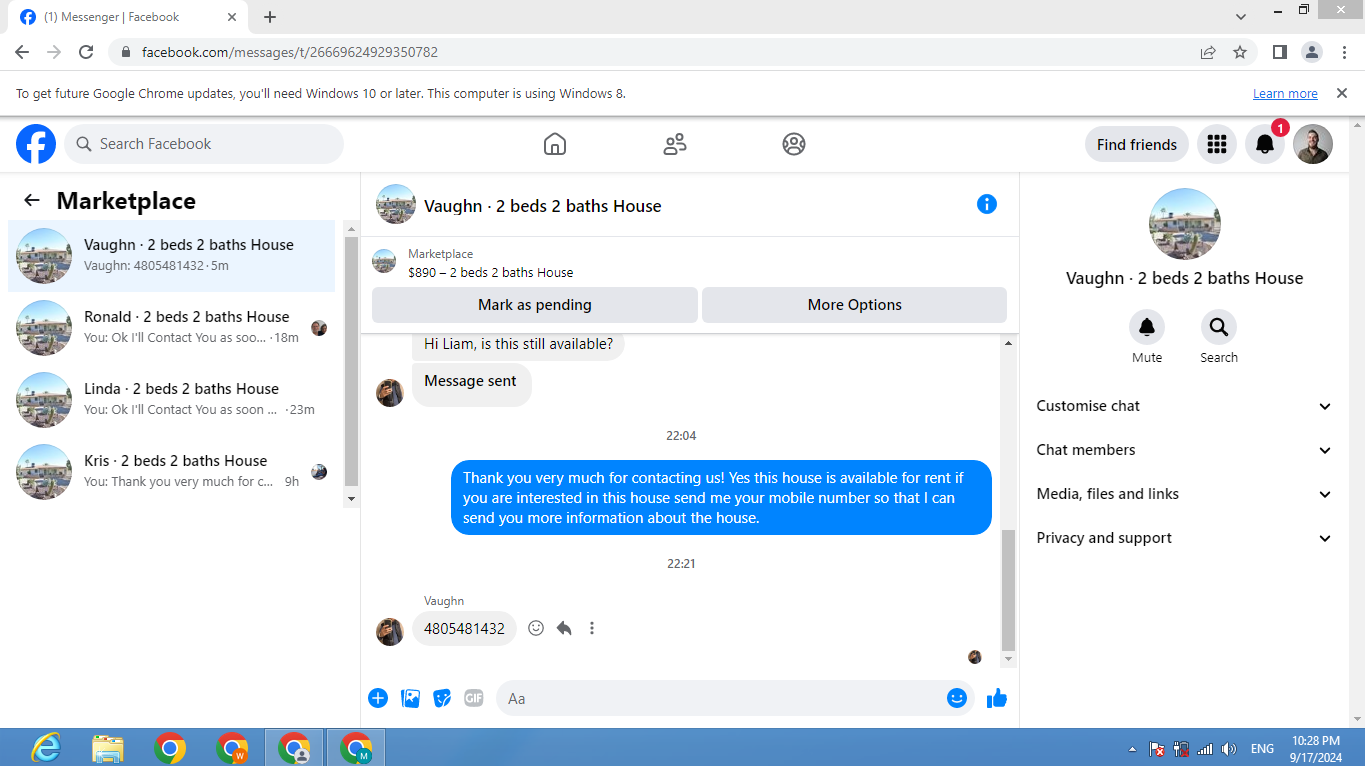Open Kris 2 beds 2 baths House chat
Screen dimensions: 1365x766
(172, 472)
